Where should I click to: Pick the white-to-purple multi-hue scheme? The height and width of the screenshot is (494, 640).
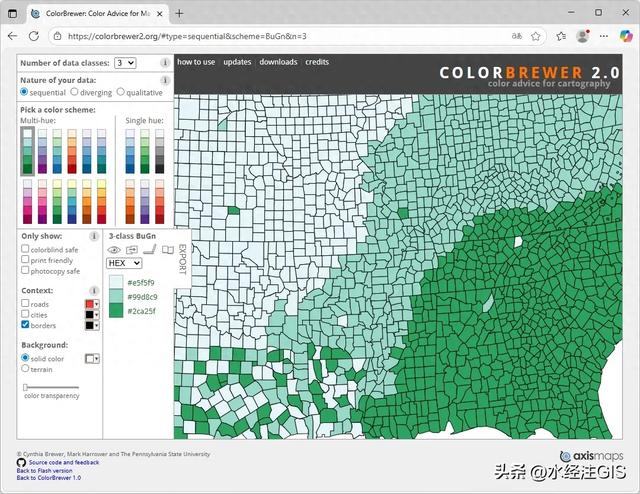[x=42, y=151]
